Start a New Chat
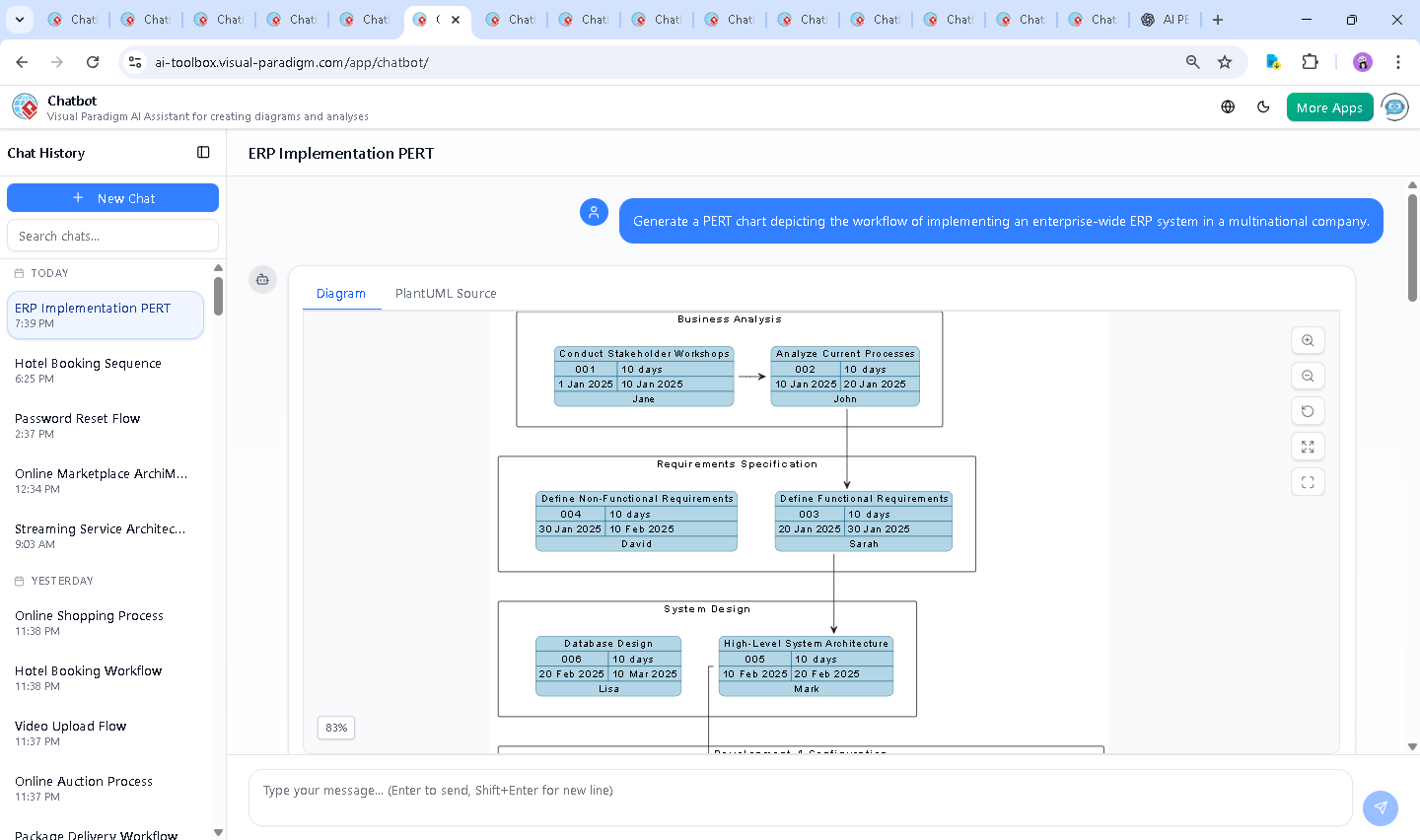Screen dimensions: 1420x840 (112, 197)
